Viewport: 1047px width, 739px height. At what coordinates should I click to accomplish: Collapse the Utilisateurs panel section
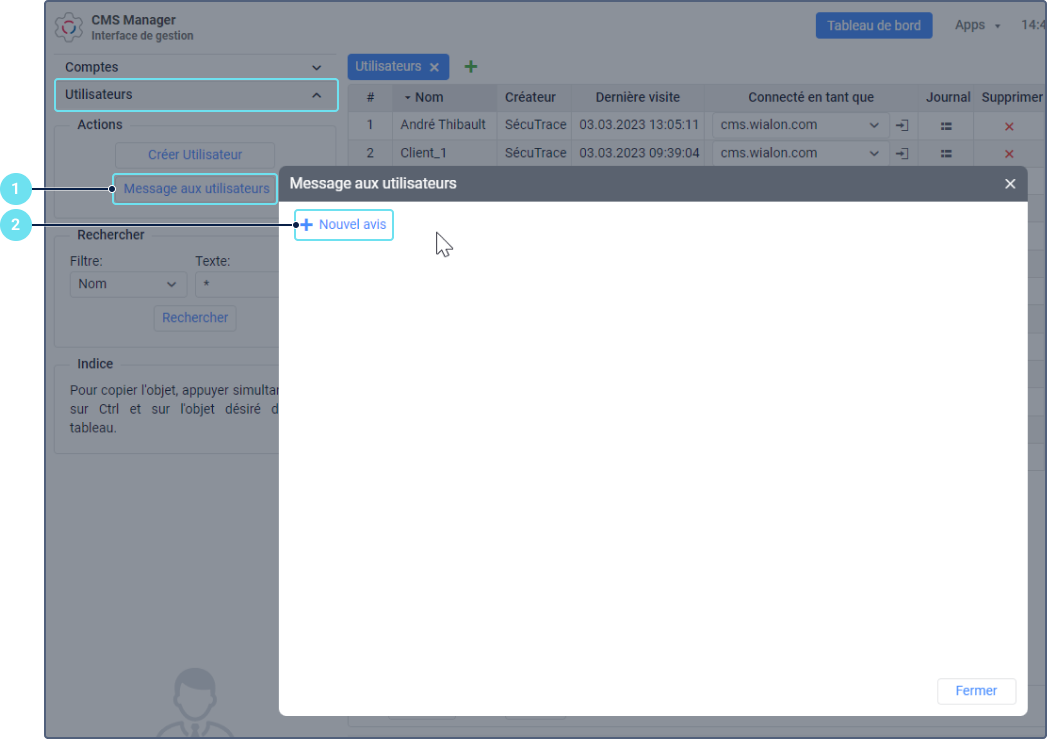195,95
